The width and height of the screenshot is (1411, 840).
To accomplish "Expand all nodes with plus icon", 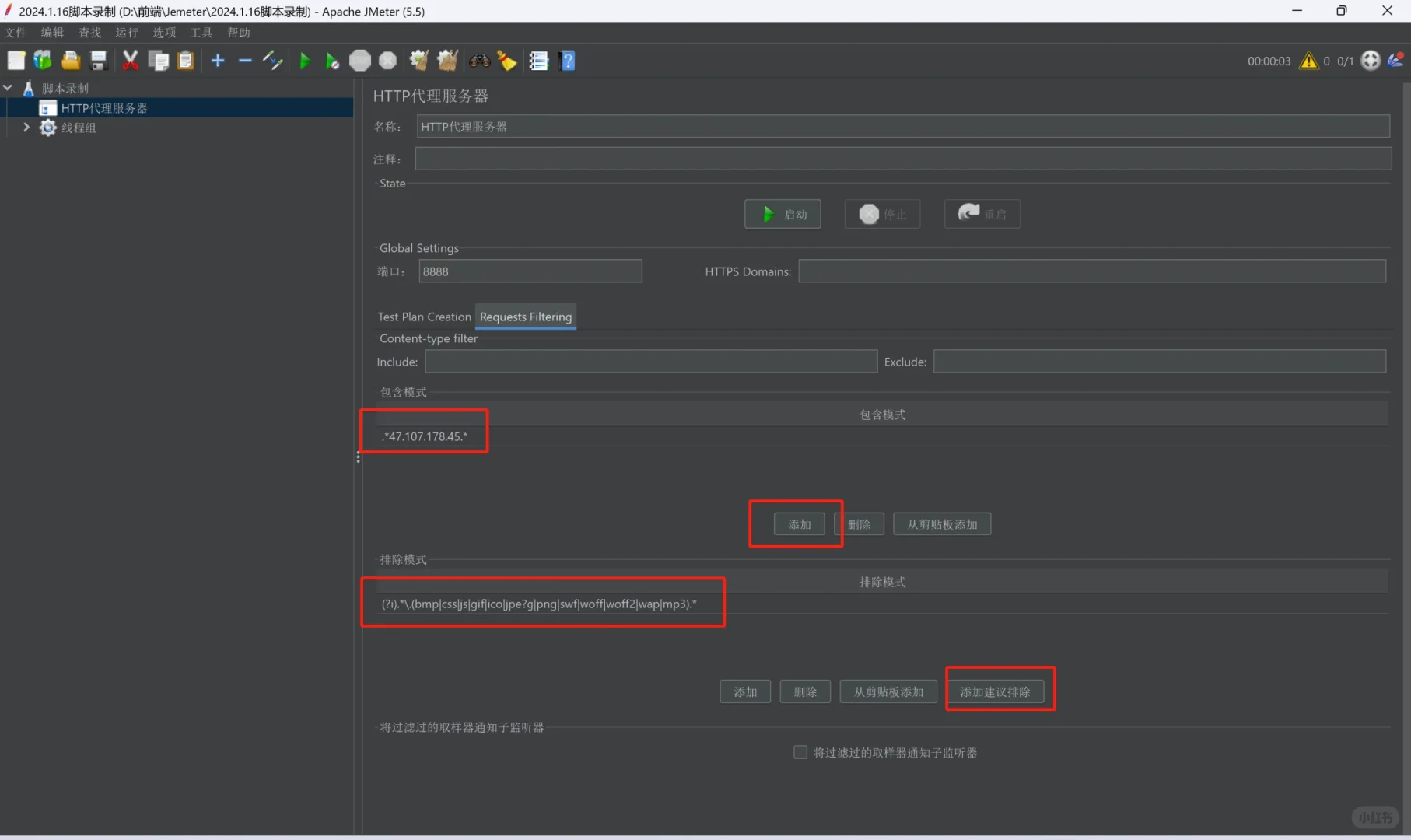I will coord(218,61).
